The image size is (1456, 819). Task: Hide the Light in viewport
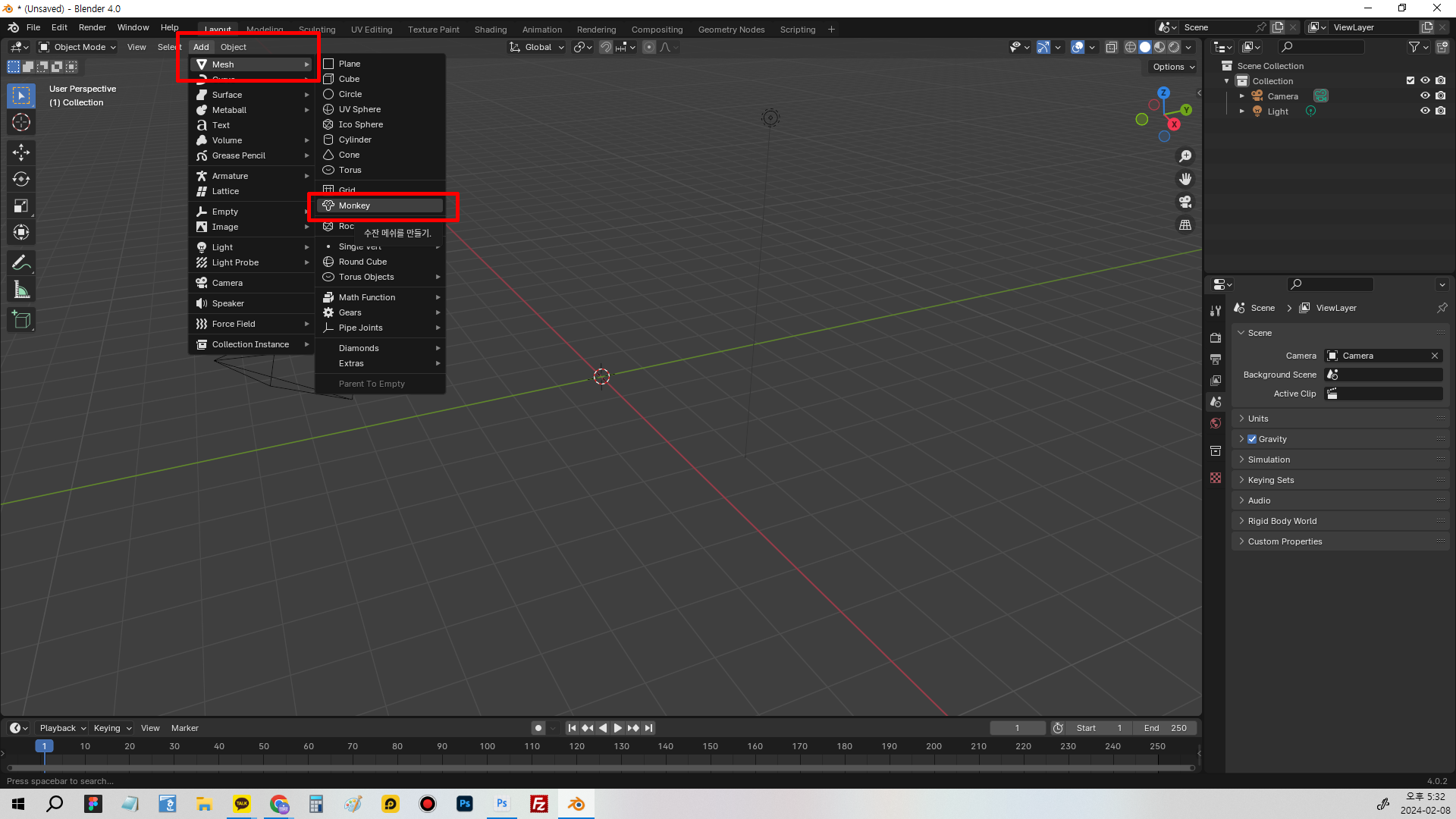[x=1425, y=111]
